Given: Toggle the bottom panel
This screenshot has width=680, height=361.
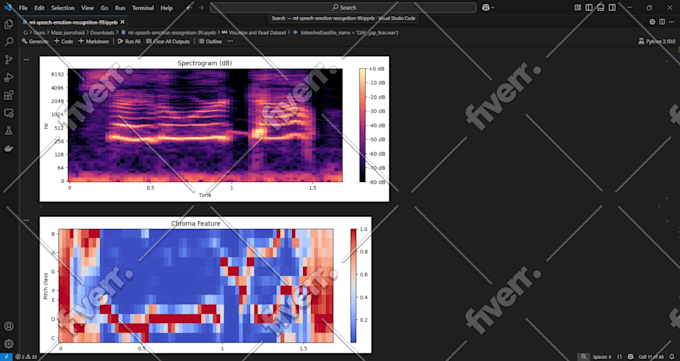Looking at the screenshot, I should (x=600, y=7).
